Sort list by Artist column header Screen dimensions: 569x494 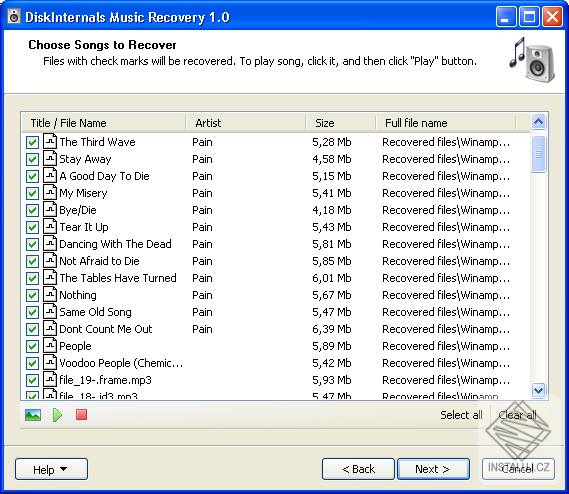(246, 123)
